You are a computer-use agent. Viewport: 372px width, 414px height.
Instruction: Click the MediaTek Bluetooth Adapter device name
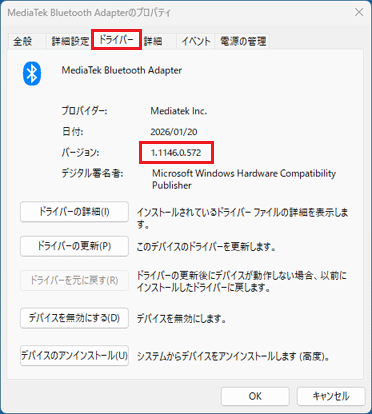122,71
